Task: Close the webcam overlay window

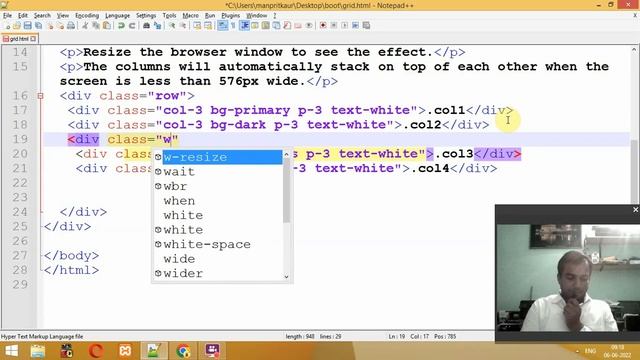Action: (x=635, y=209)
